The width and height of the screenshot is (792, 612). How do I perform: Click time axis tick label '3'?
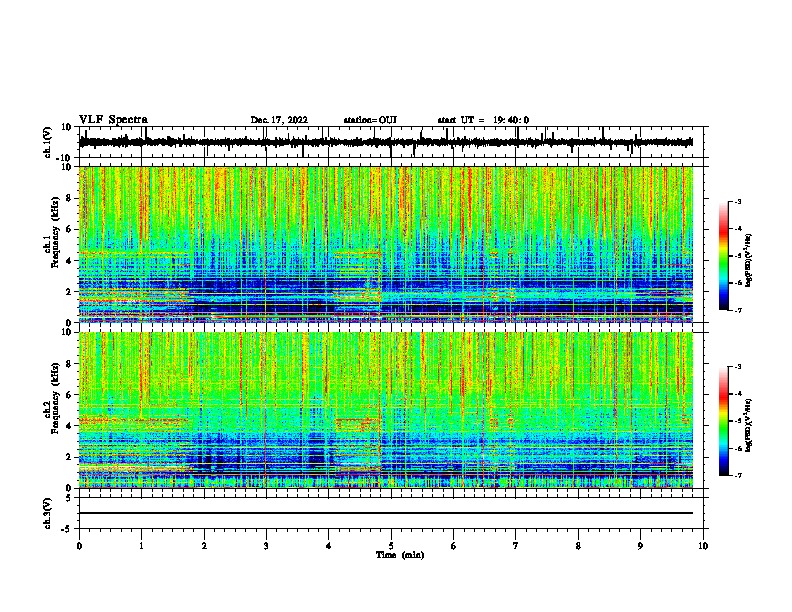266,546
